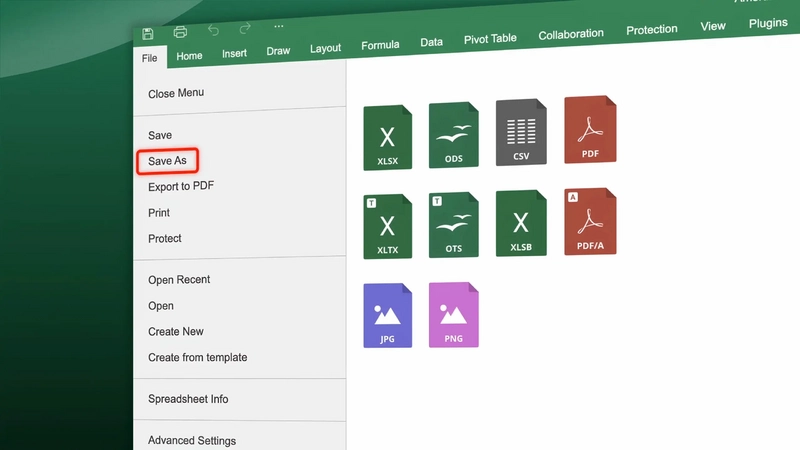Switch to the Layout tab
Image resolution: width=800 pixels, height=450 pixels.
point(326,48)
